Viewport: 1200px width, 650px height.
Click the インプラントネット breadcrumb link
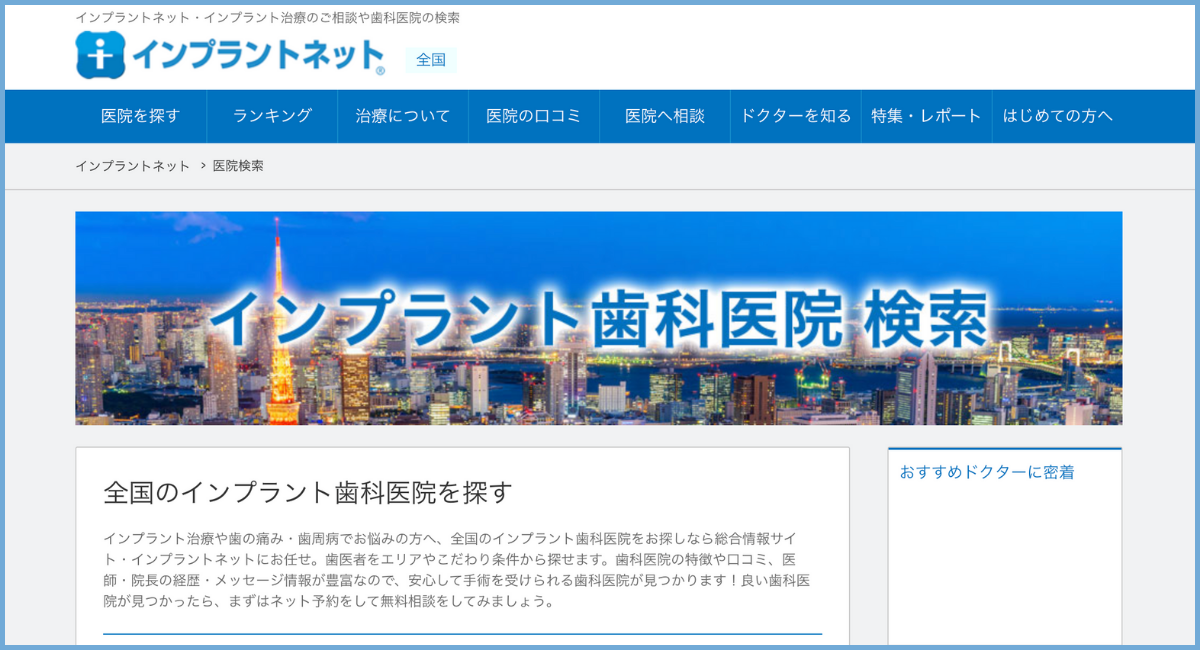click(x=132, y=166)
